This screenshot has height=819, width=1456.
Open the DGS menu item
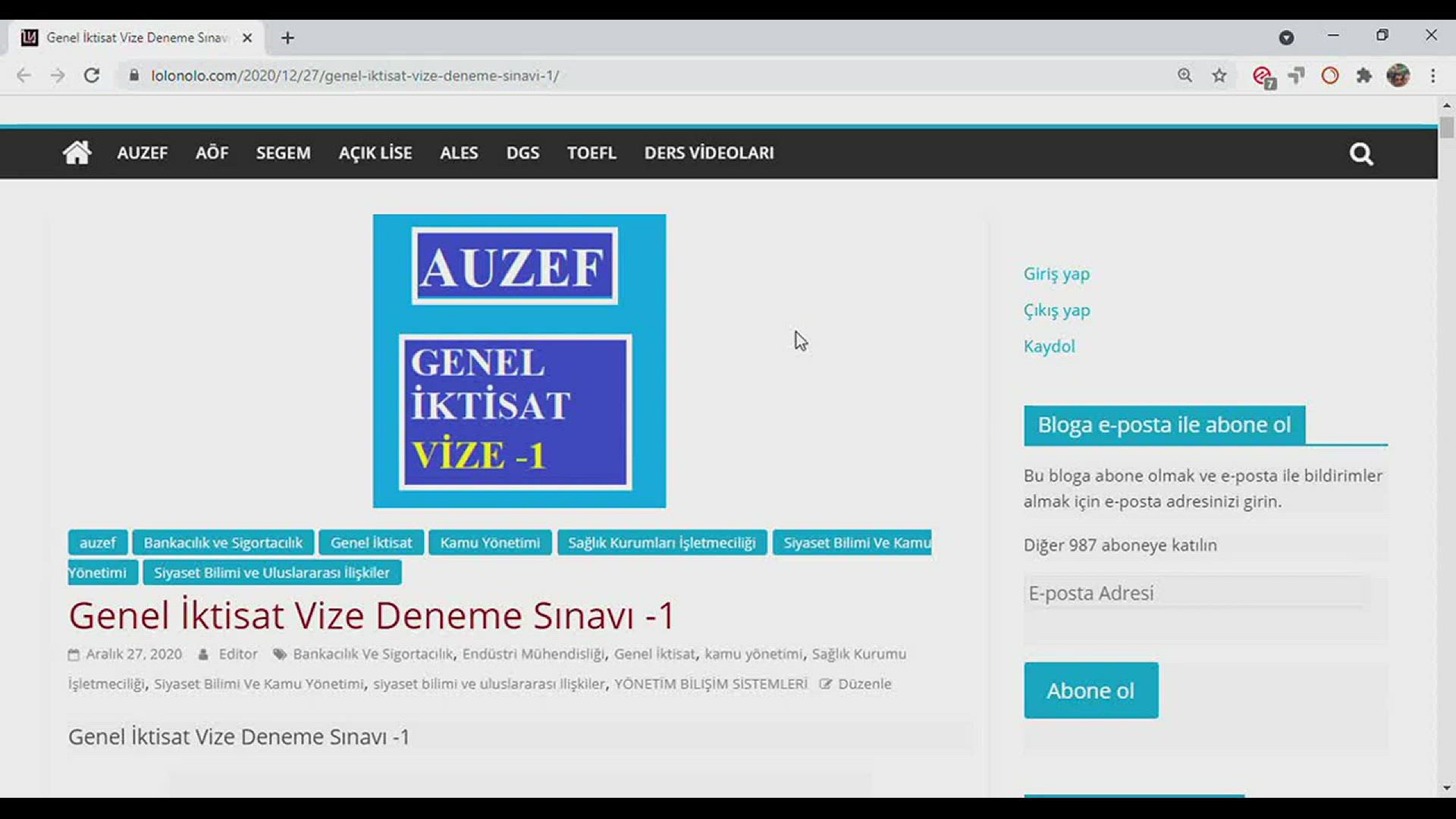[522, 152]
